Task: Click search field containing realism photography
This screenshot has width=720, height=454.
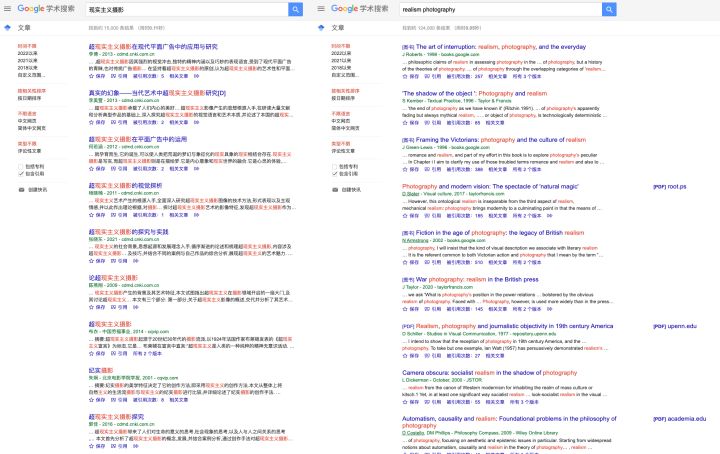Action: (x=500, y=9)
